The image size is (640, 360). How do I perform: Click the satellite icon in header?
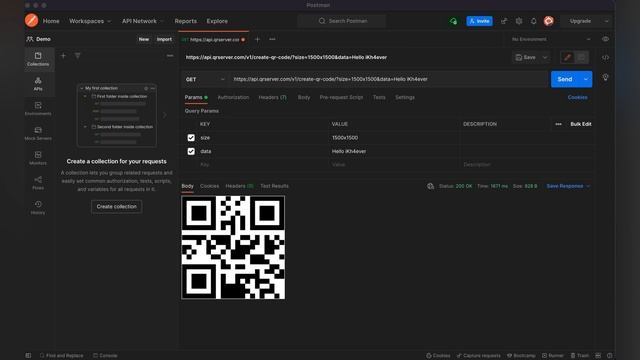(504, 21)
